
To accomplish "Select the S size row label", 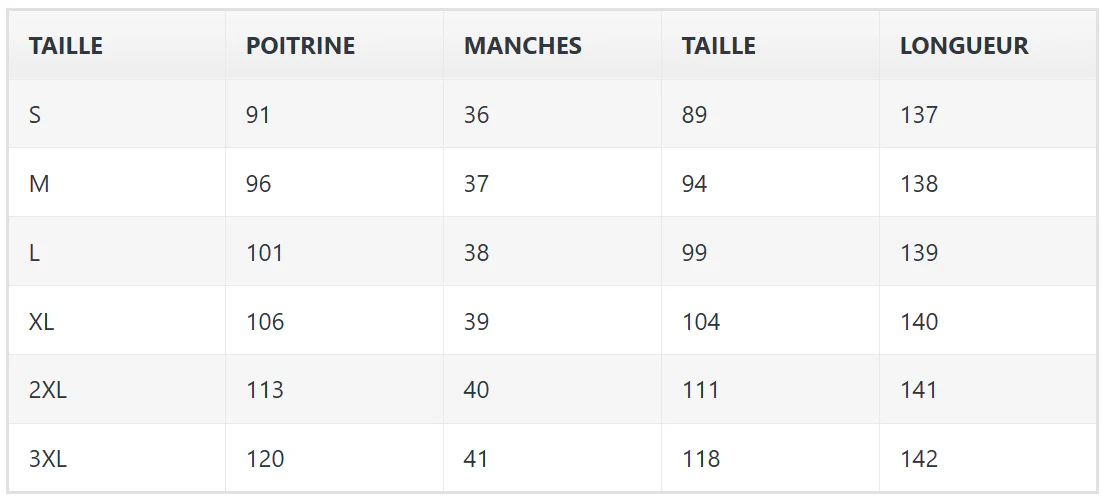I will click(35, 115).
